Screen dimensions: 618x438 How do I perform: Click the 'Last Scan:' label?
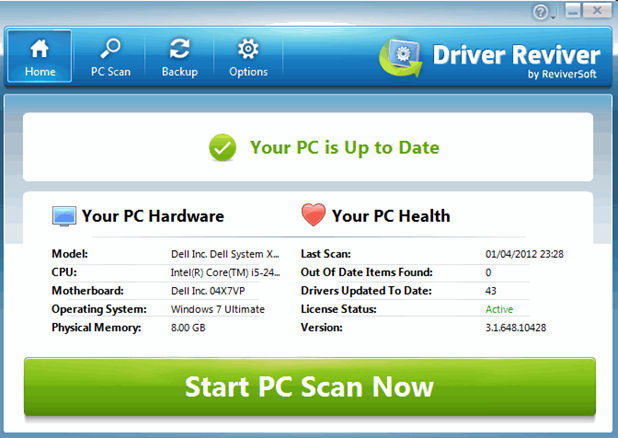tap(326, 254)
